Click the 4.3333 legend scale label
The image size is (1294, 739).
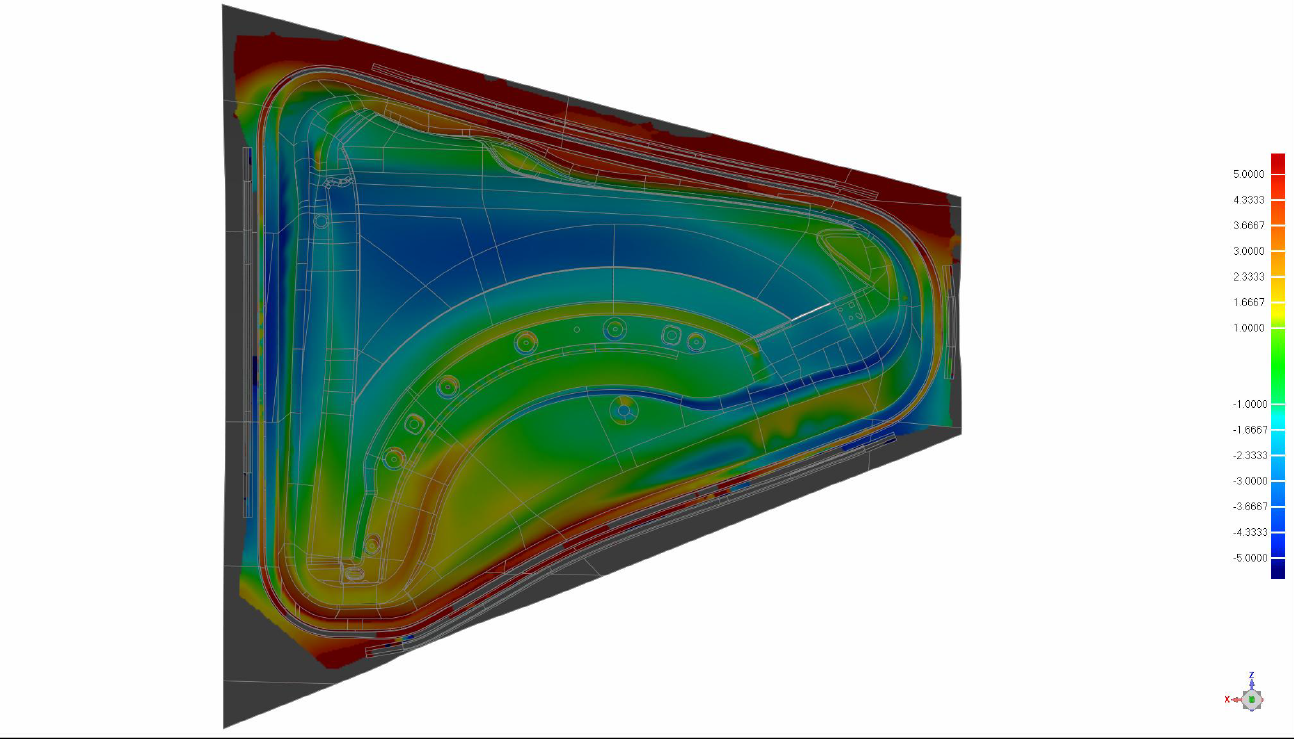(1250, 200)
